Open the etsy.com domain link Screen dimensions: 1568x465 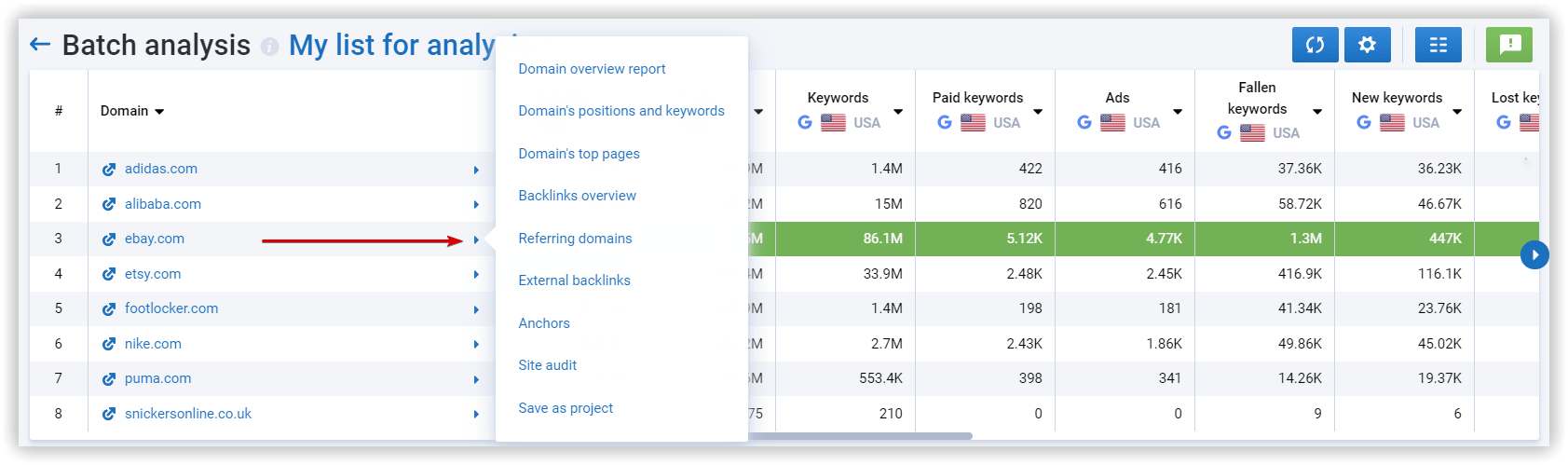pos(153,274)
